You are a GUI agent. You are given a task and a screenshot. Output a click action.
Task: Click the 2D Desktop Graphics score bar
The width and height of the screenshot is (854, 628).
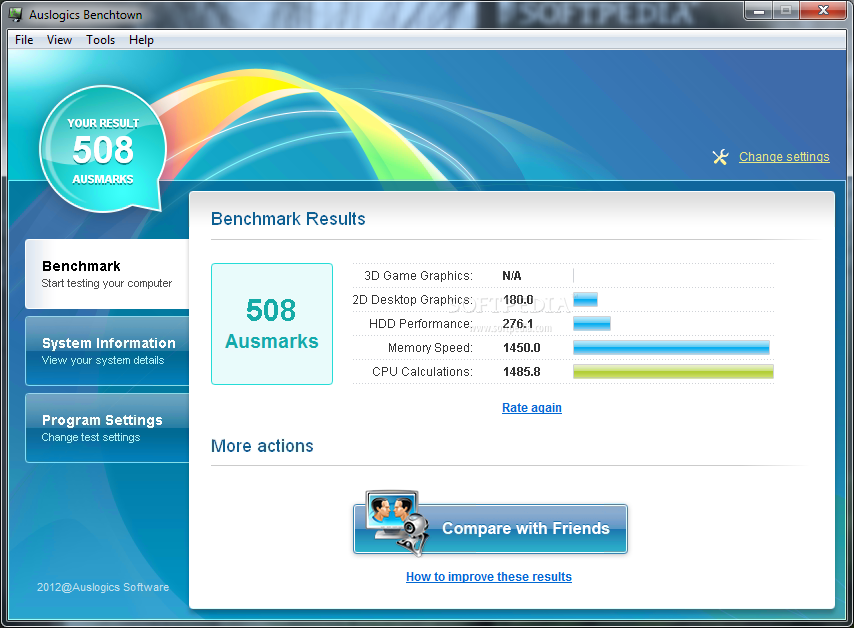[x=585, y=300]
